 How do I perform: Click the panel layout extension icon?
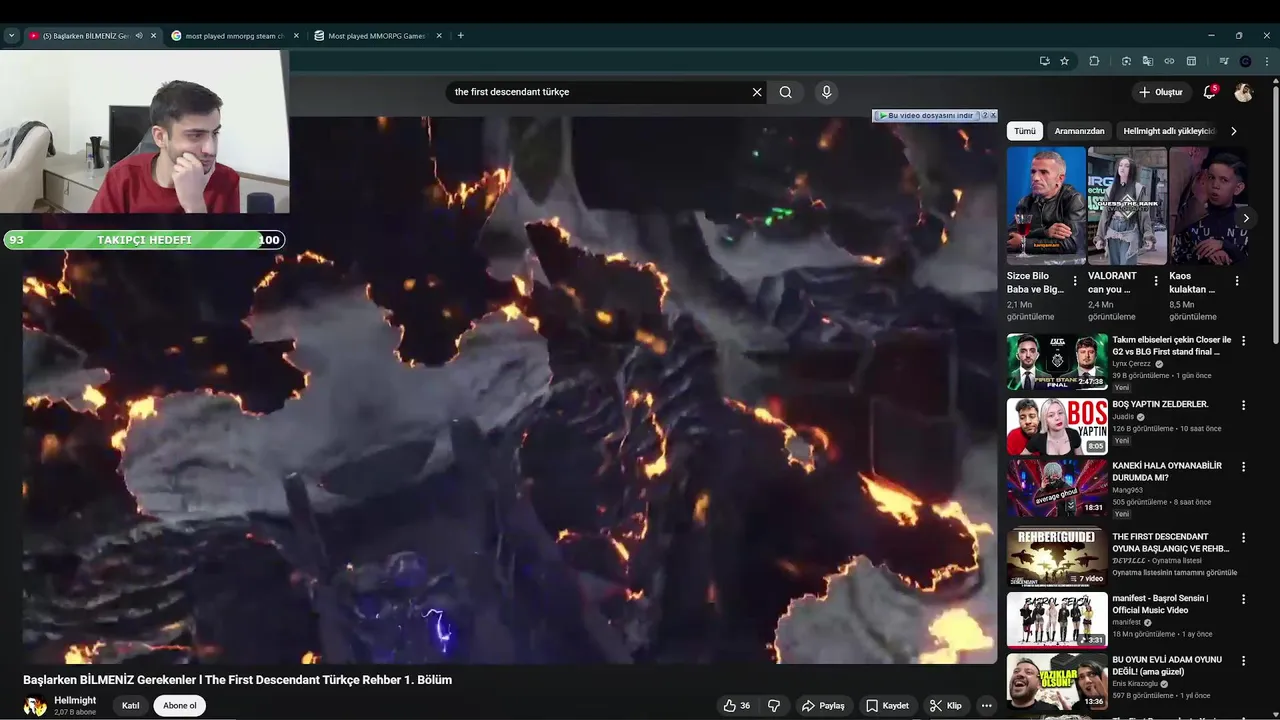(1191, 61)
